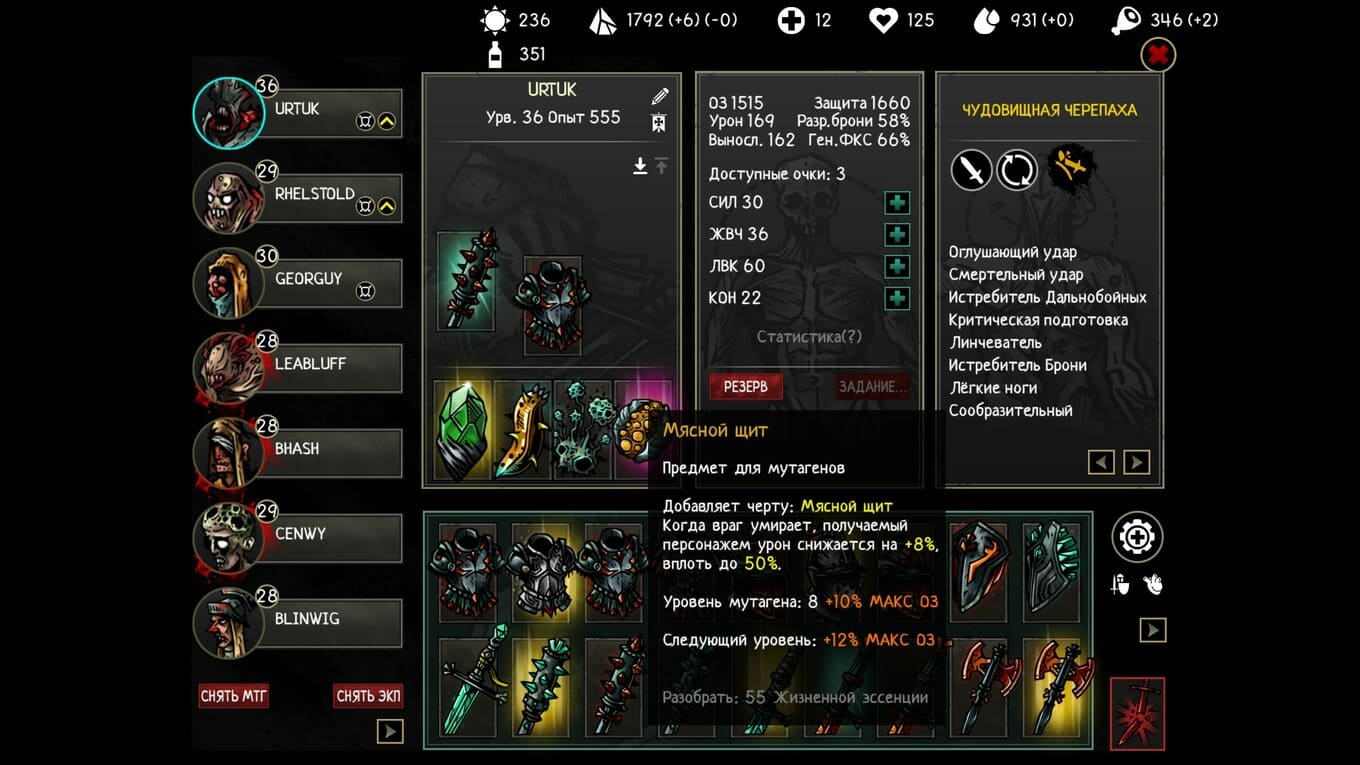Go to next class page with right arrow
1360x765 pixels.
pos(1136,462)
